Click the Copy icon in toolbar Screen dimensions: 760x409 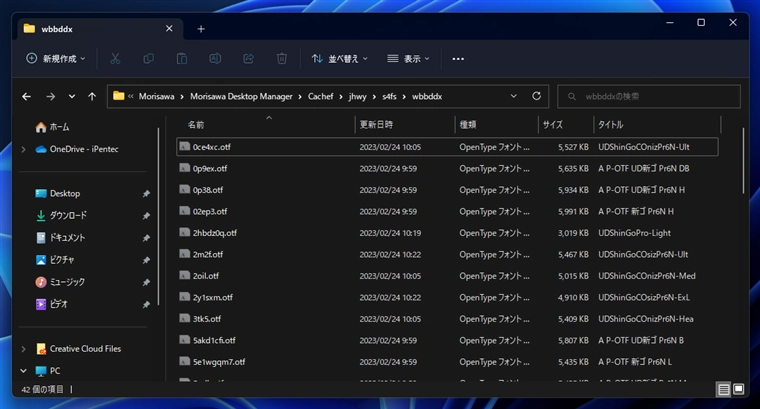click(148, 59)
